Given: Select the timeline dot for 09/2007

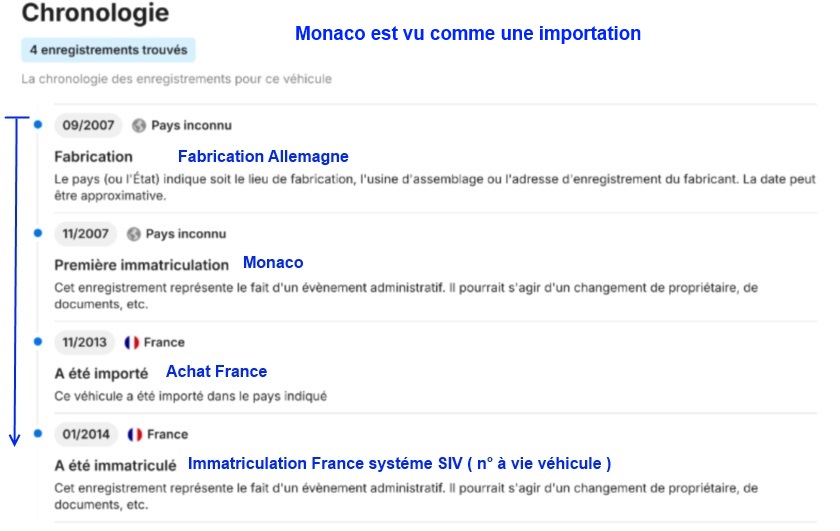Looking at the screenshot, I should point(38,125).
